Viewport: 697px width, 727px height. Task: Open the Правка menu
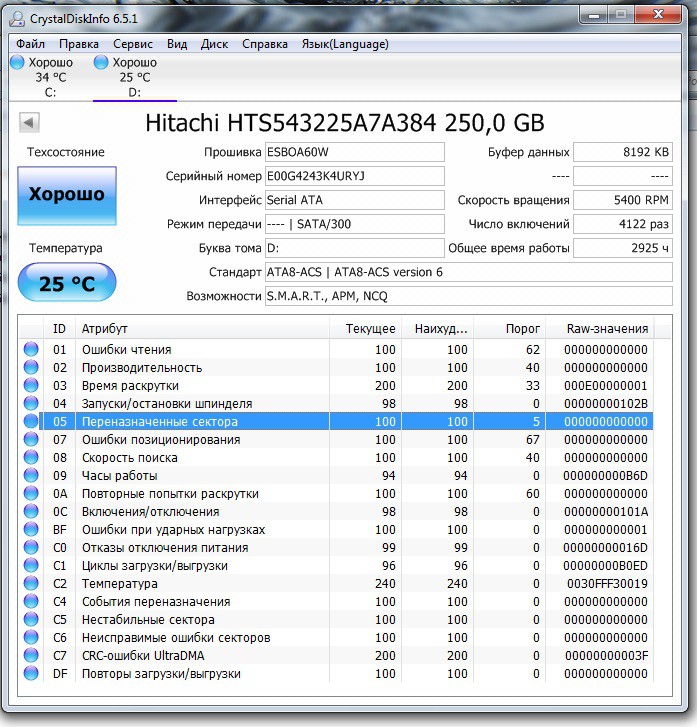click(x=79, y=44)
